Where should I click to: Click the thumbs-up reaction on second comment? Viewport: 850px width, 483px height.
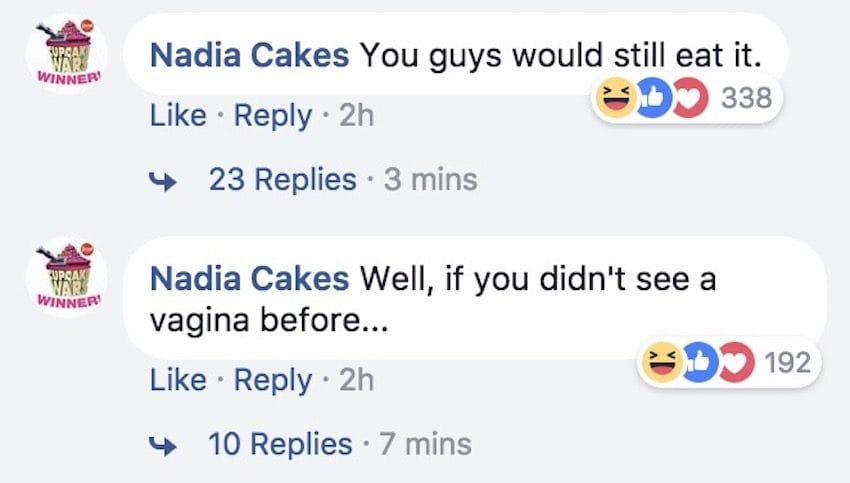click(x=700, y=362)
